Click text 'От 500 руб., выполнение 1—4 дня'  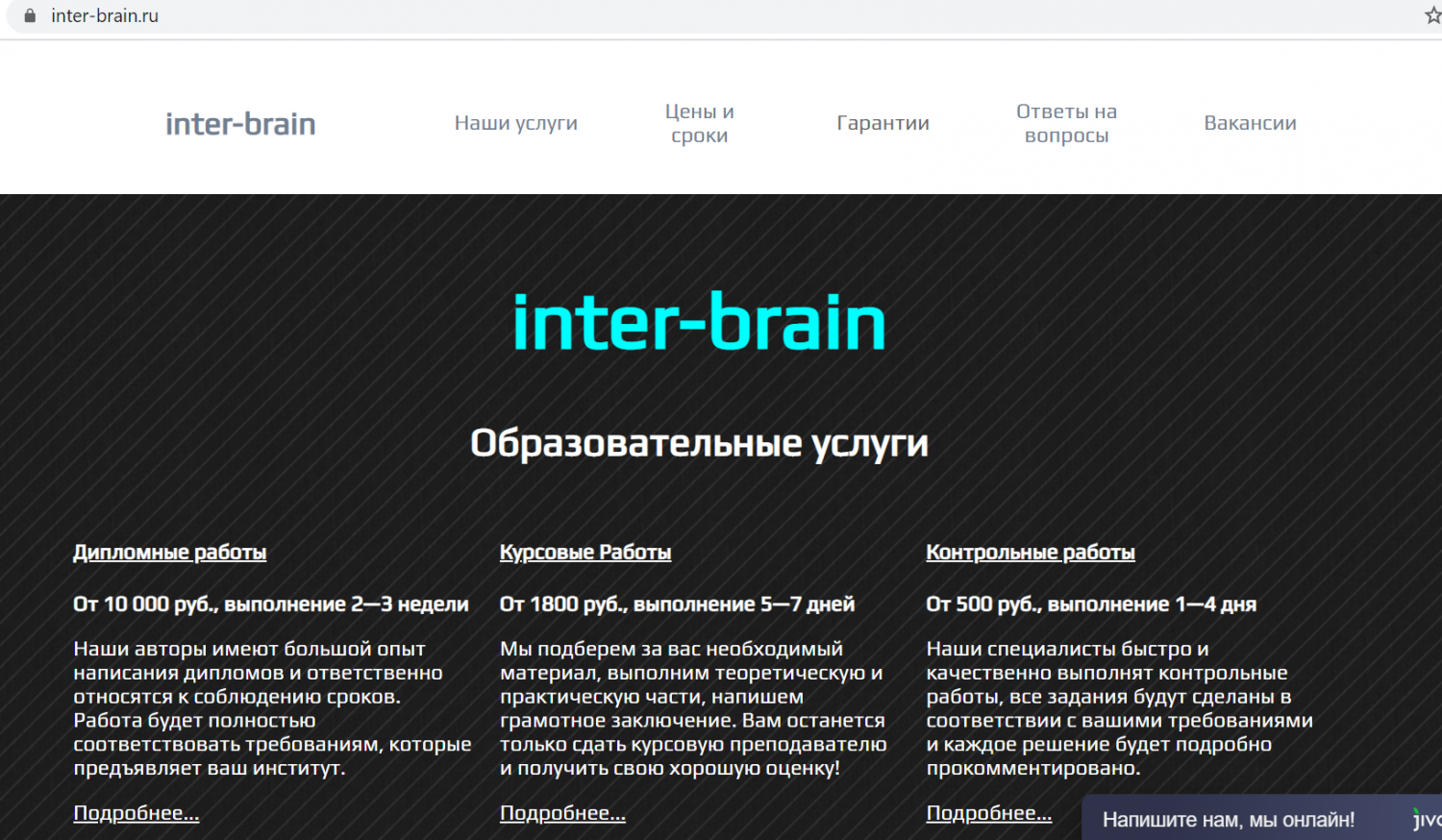point(1091,605)
